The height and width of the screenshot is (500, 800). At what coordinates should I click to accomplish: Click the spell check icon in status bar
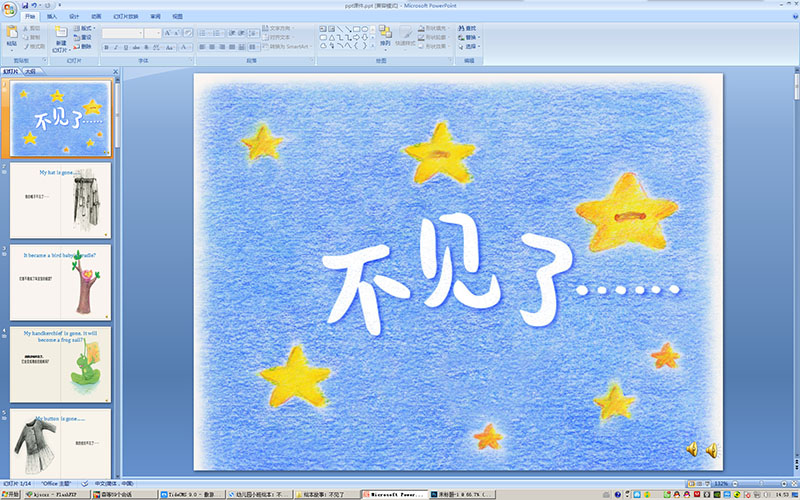(84, 483)
